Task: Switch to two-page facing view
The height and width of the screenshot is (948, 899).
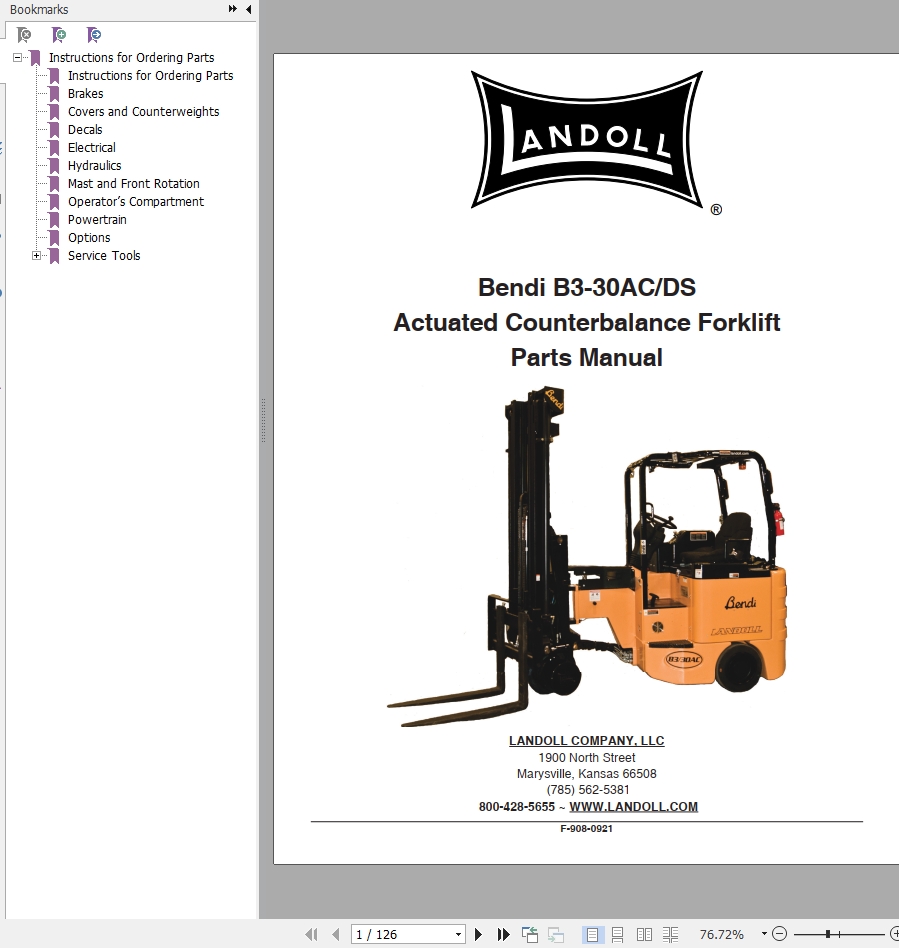Action: [x=644, y=935]
